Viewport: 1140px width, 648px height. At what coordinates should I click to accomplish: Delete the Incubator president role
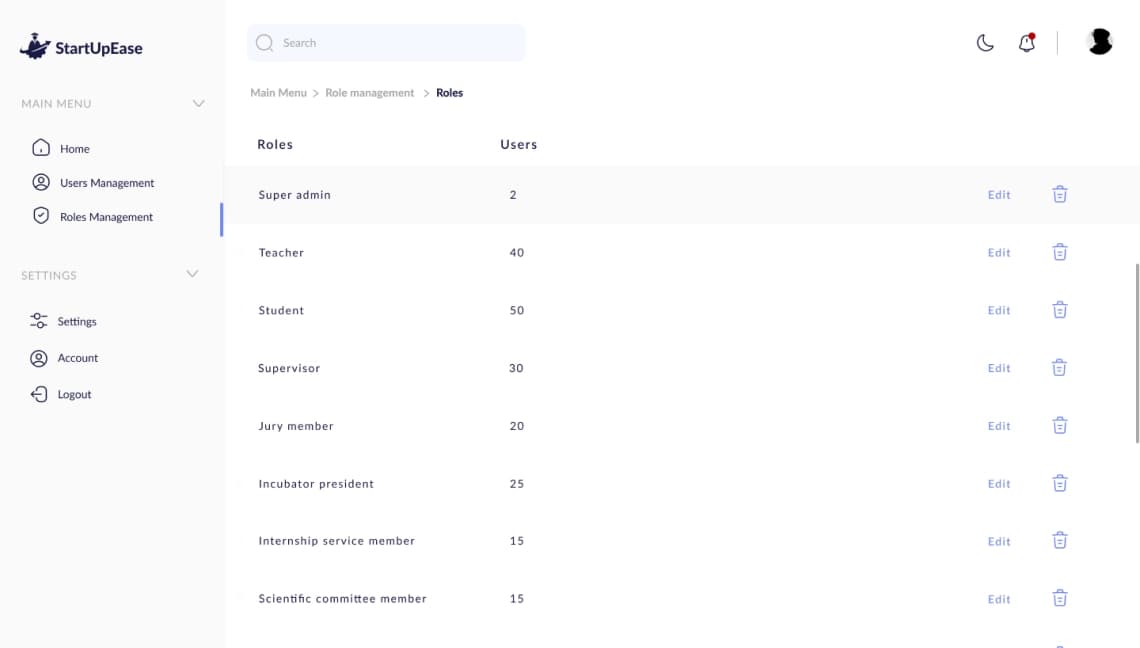click(x=1060, y=483)
